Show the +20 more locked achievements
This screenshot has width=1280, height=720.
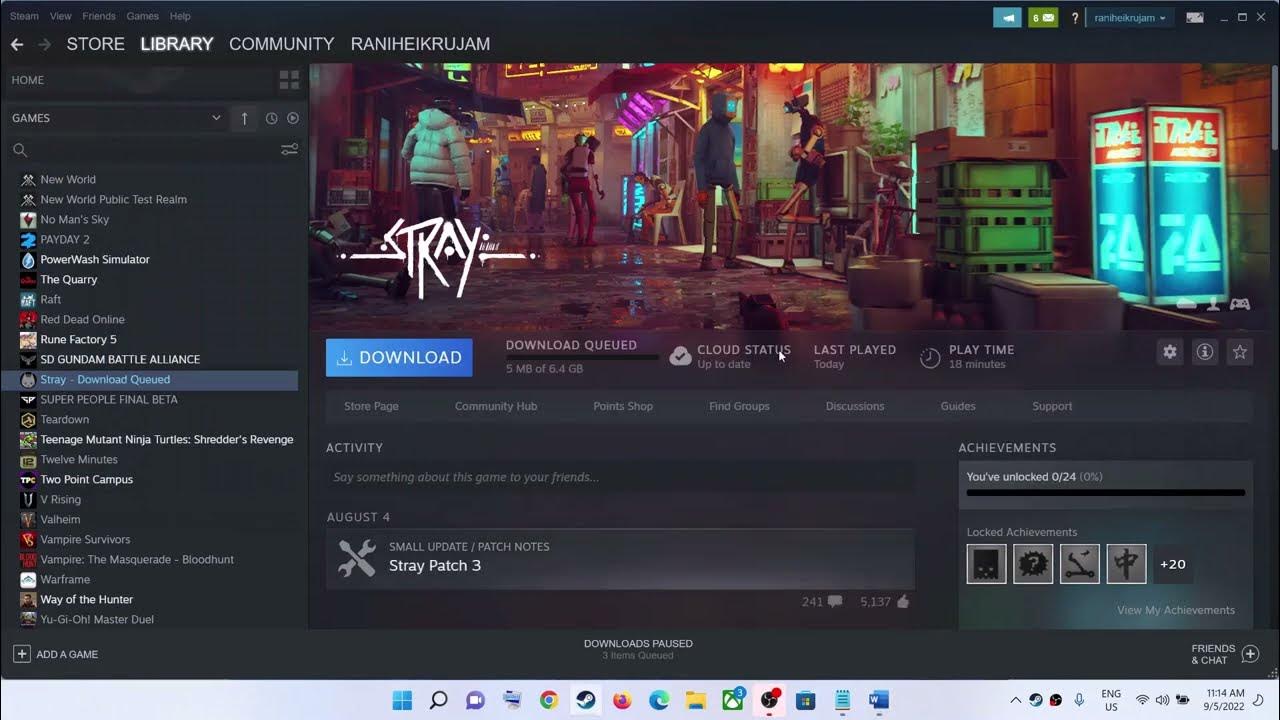click(1173, 564)
